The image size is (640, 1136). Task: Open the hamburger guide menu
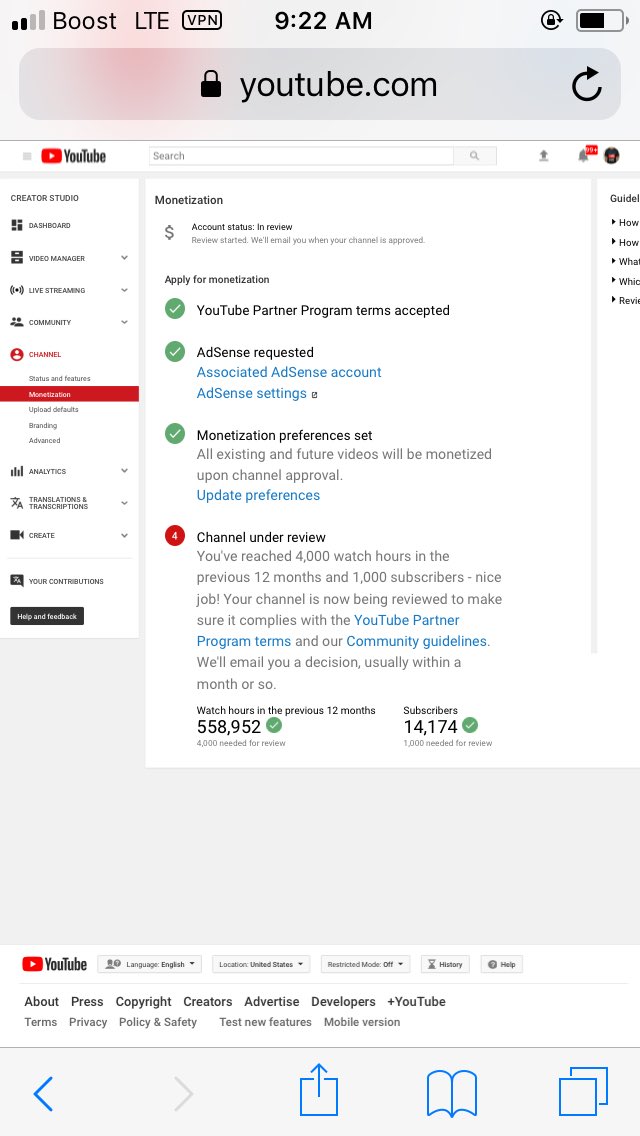28,156
